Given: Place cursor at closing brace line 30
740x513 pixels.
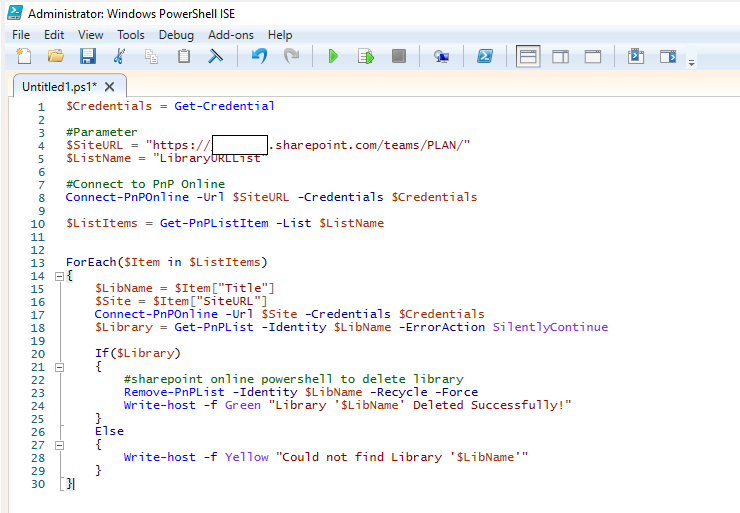Looking at the screenshot, I should point(69,483).
